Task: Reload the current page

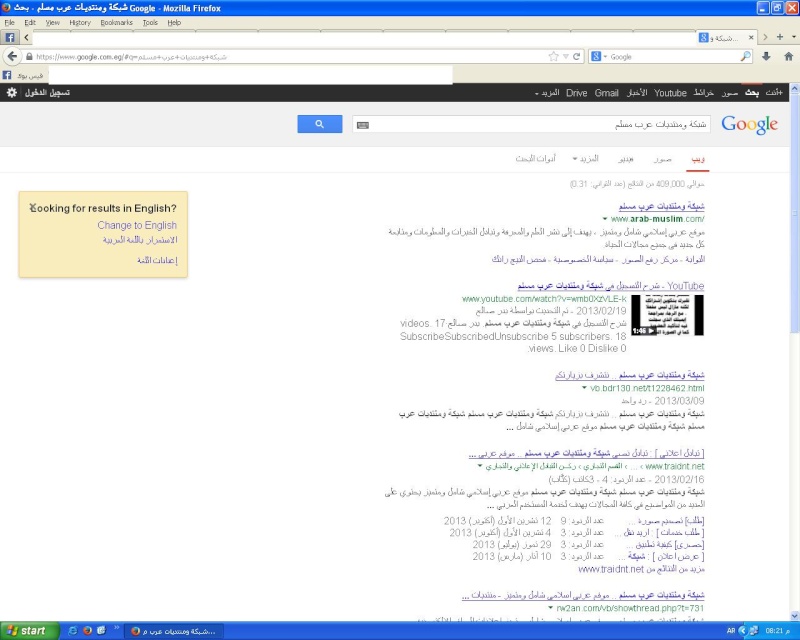Action: coord(577,57)
